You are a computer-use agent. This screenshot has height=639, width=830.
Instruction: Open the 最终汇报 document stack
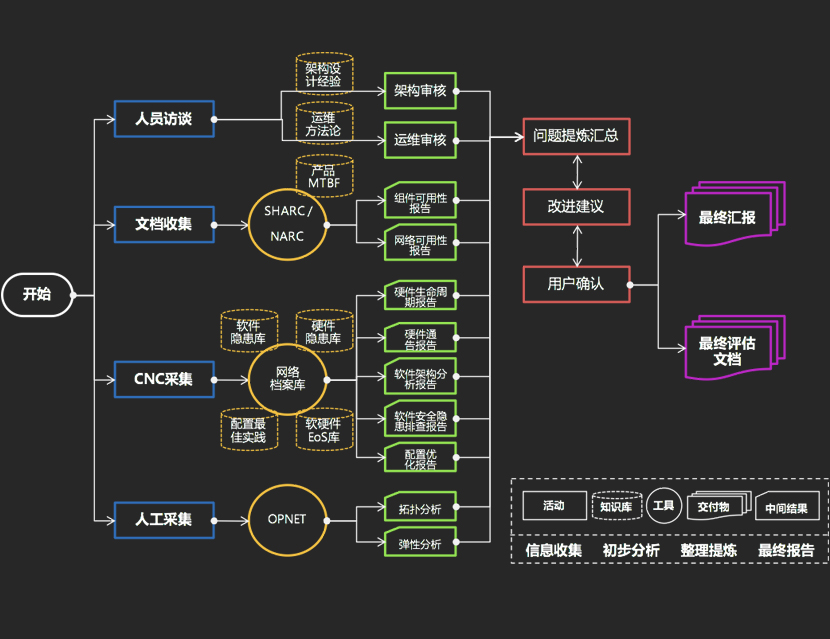[x=734, y=215]
